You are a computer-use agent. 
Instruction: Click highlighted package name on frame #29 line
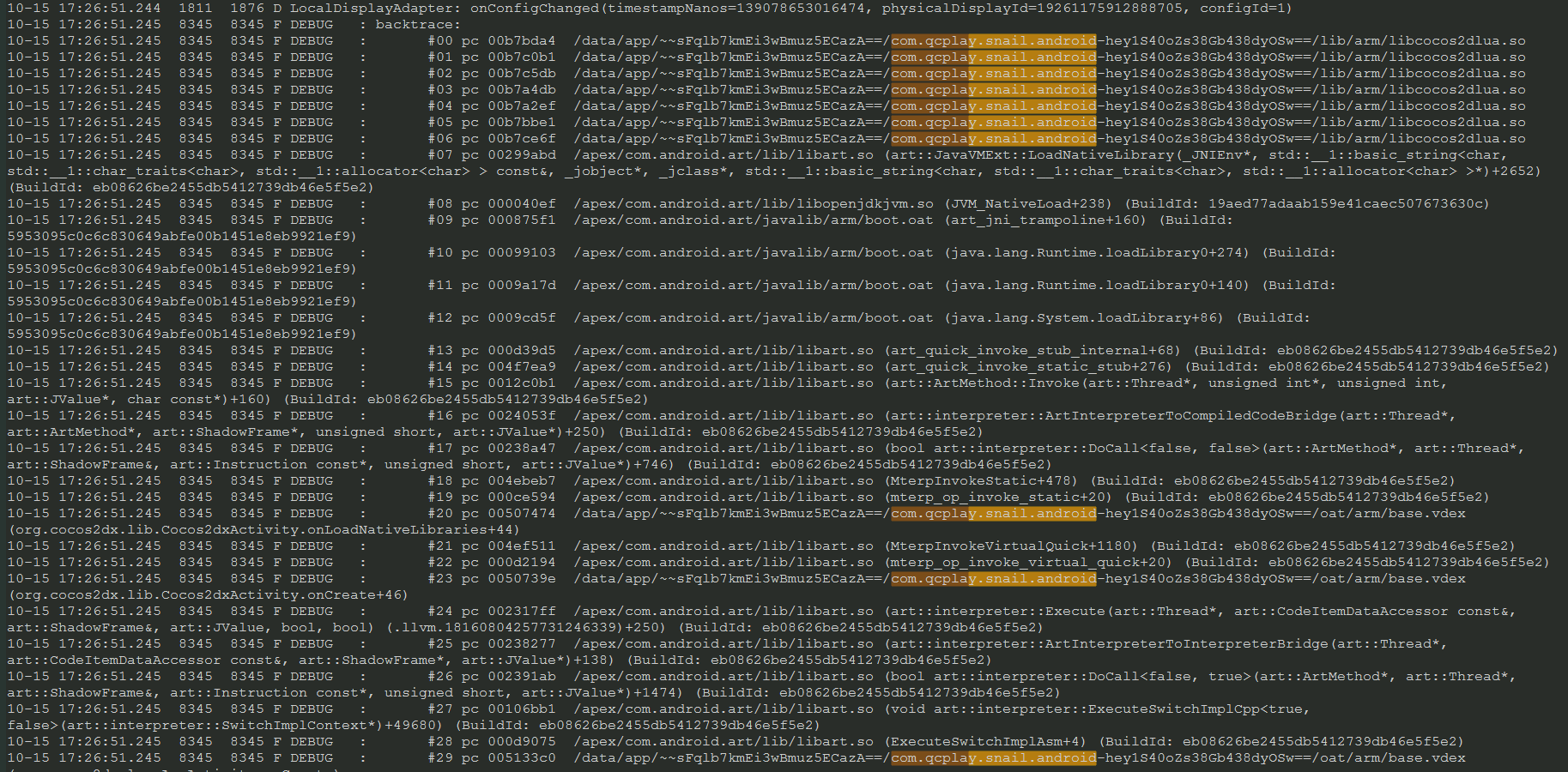[x=993, y=757]
